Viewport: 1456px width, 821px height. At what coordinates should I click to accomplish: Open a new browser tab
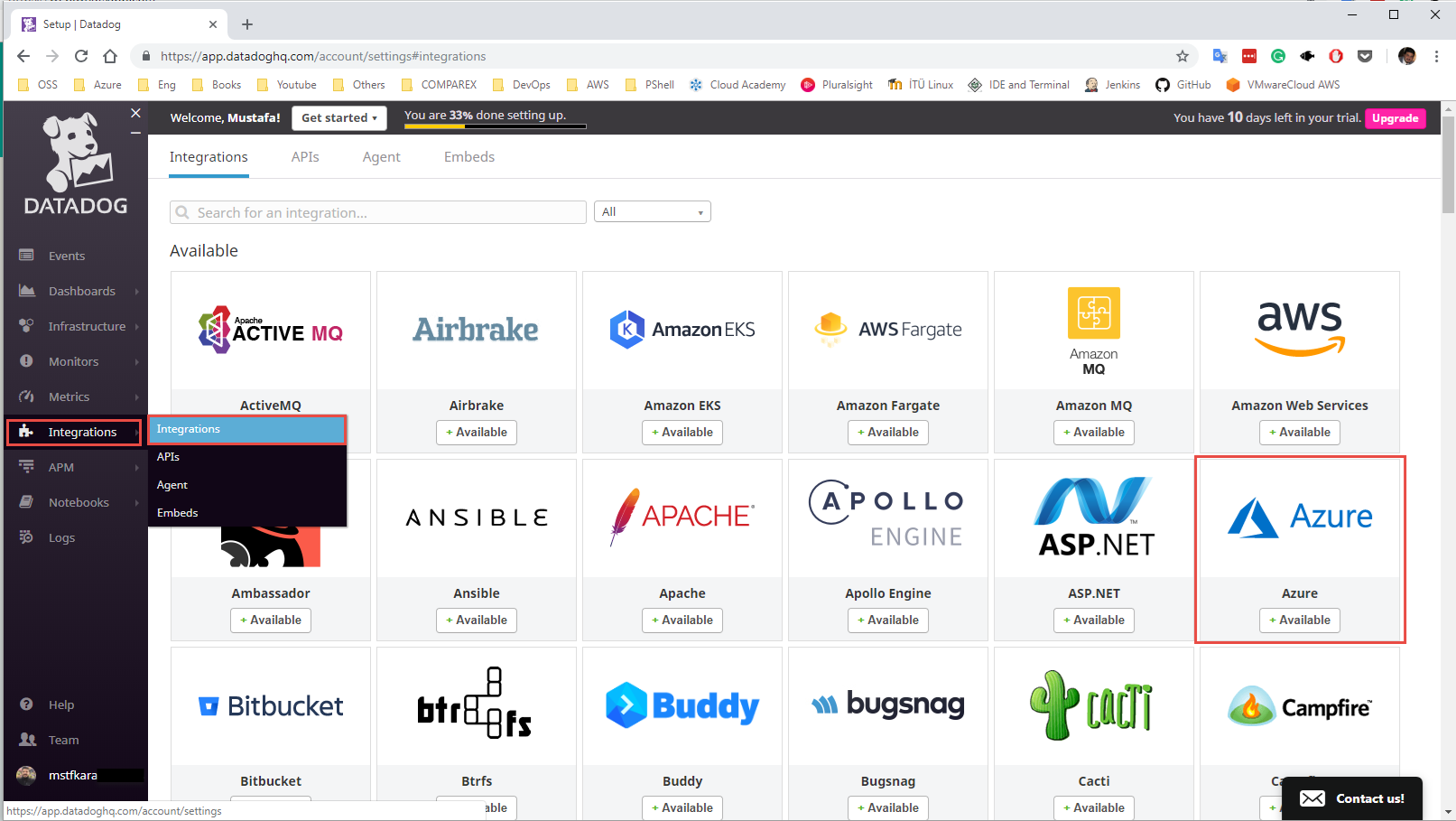click(247, 24)
